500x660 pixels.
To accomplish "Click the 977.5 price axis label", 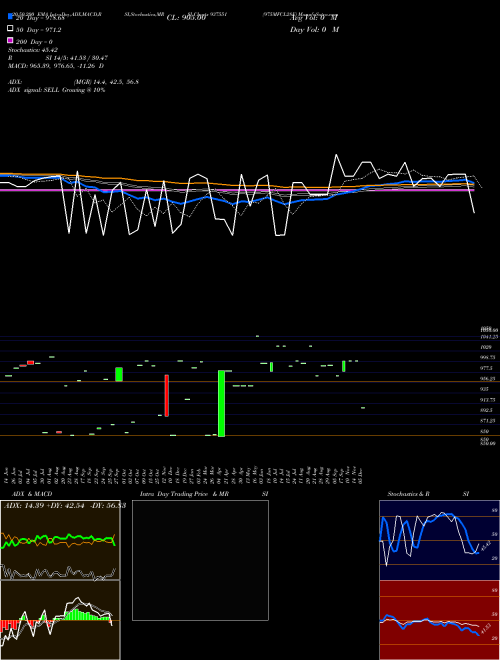I will tap(487, 368).
